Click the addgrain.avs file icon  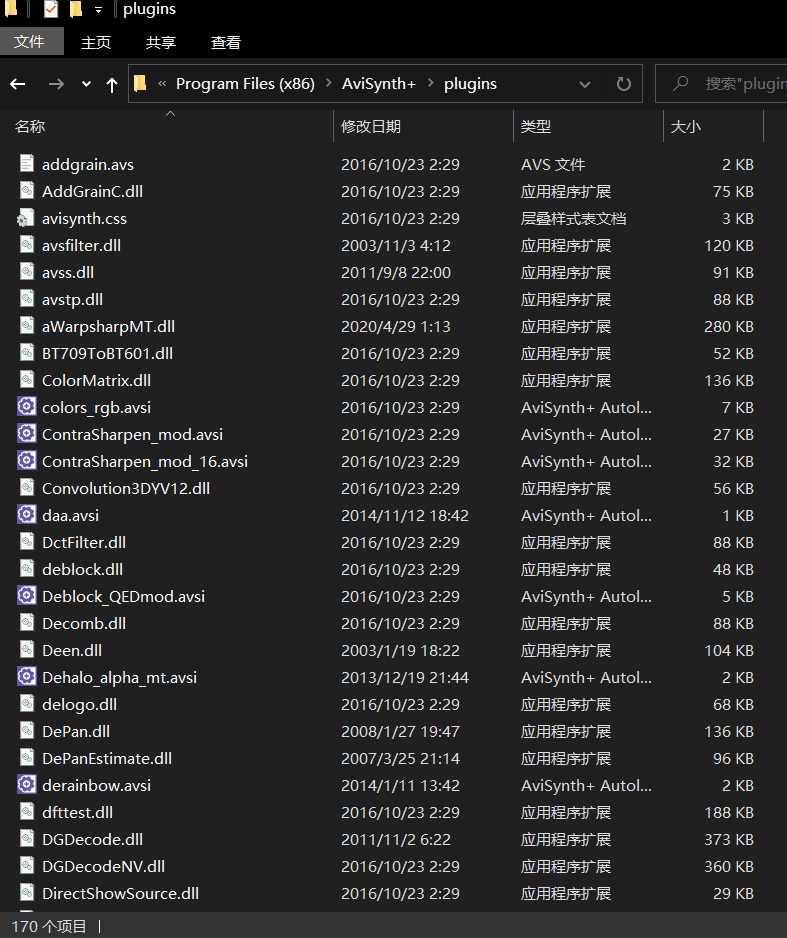pyautogui.click(x=26, y=164)
